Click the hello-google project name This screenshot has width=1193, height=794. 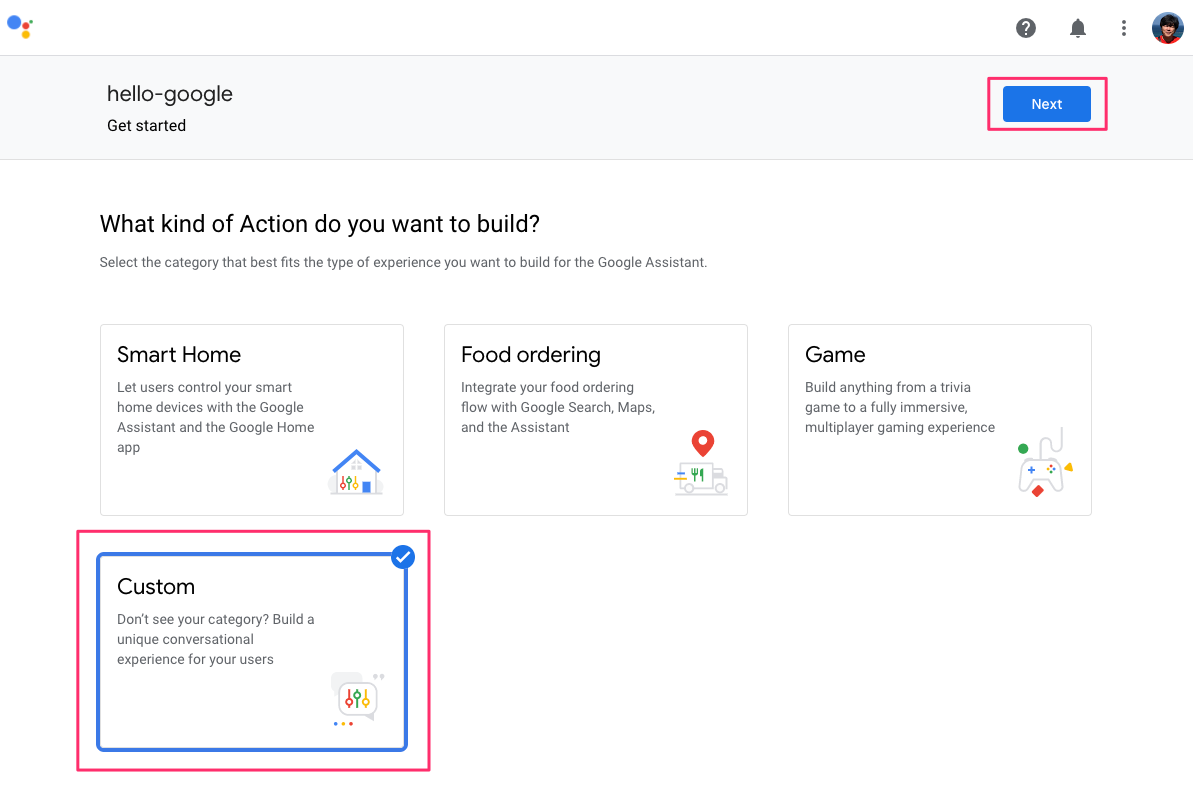coord(170,94)
